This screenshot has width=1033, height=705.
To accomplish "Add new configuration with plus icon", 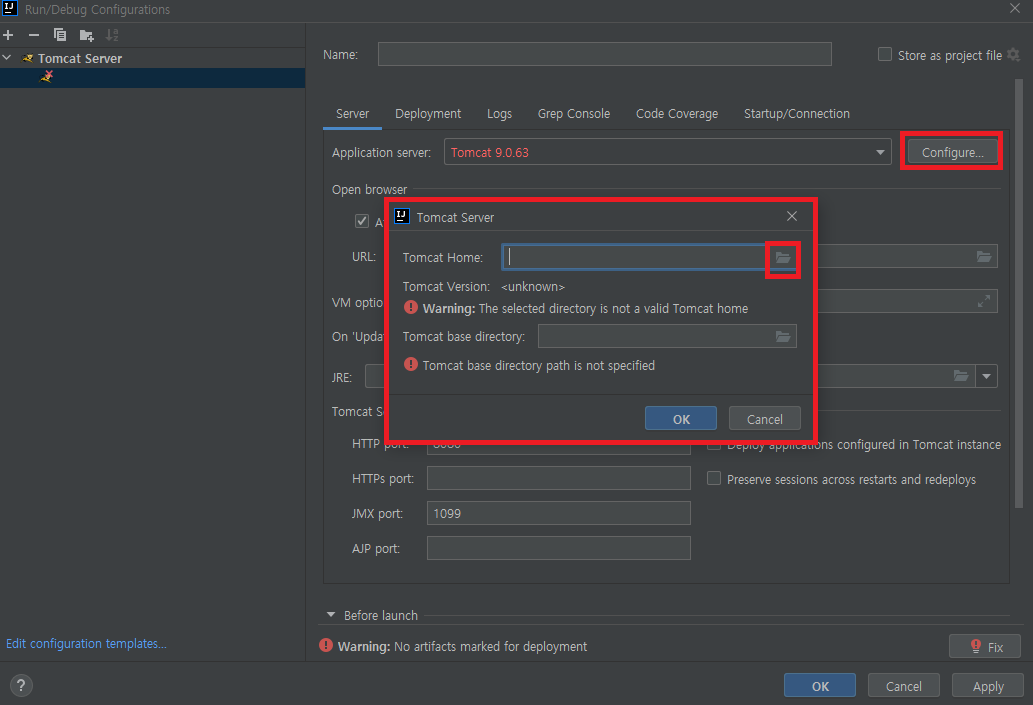I will pyautogui.click(x=8, y=35).
